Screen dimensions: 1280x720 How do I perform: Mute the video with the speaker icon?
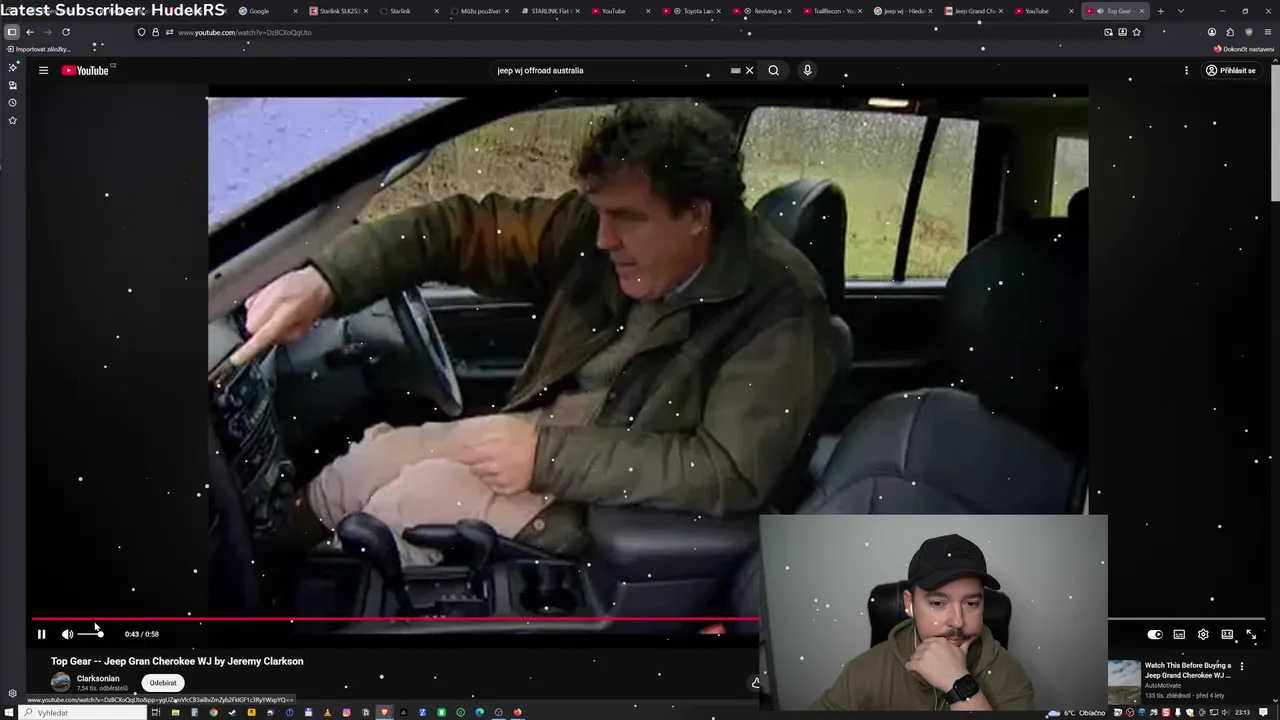(67, 634)
